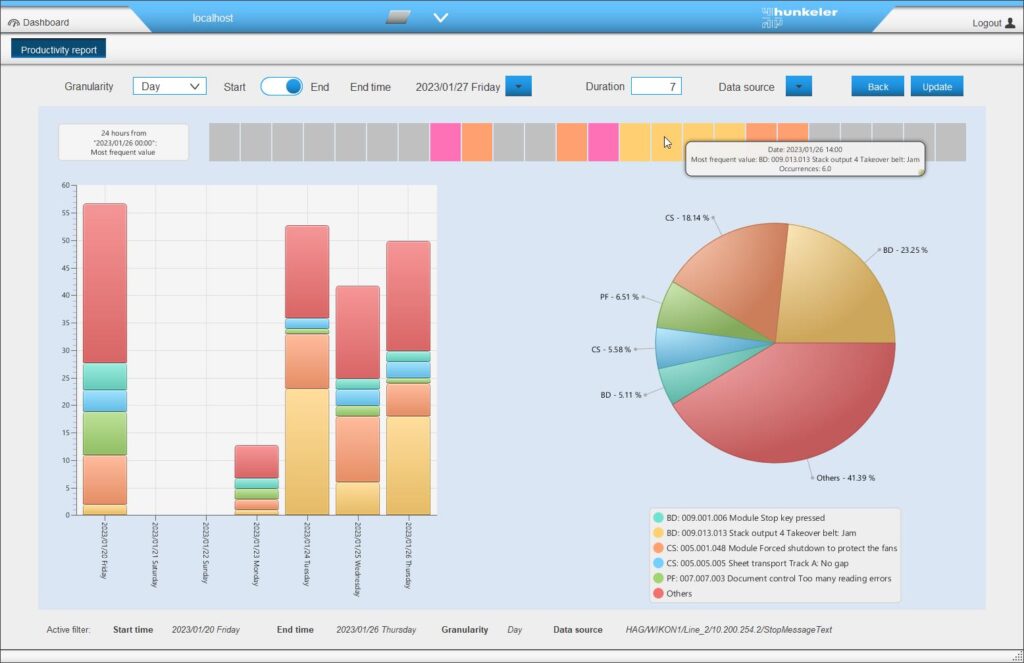Viewport: 1024px width, 663px height.
Task: Click the '24 hours from' info box
Action: coord(123,142)
